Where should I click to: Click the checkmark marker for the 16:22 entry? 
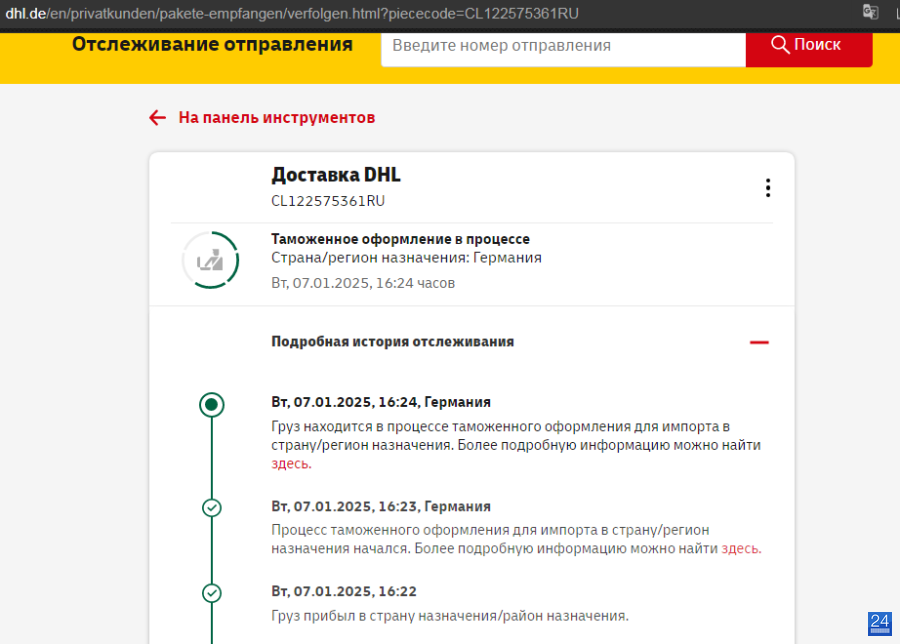[x=212, y=593]
